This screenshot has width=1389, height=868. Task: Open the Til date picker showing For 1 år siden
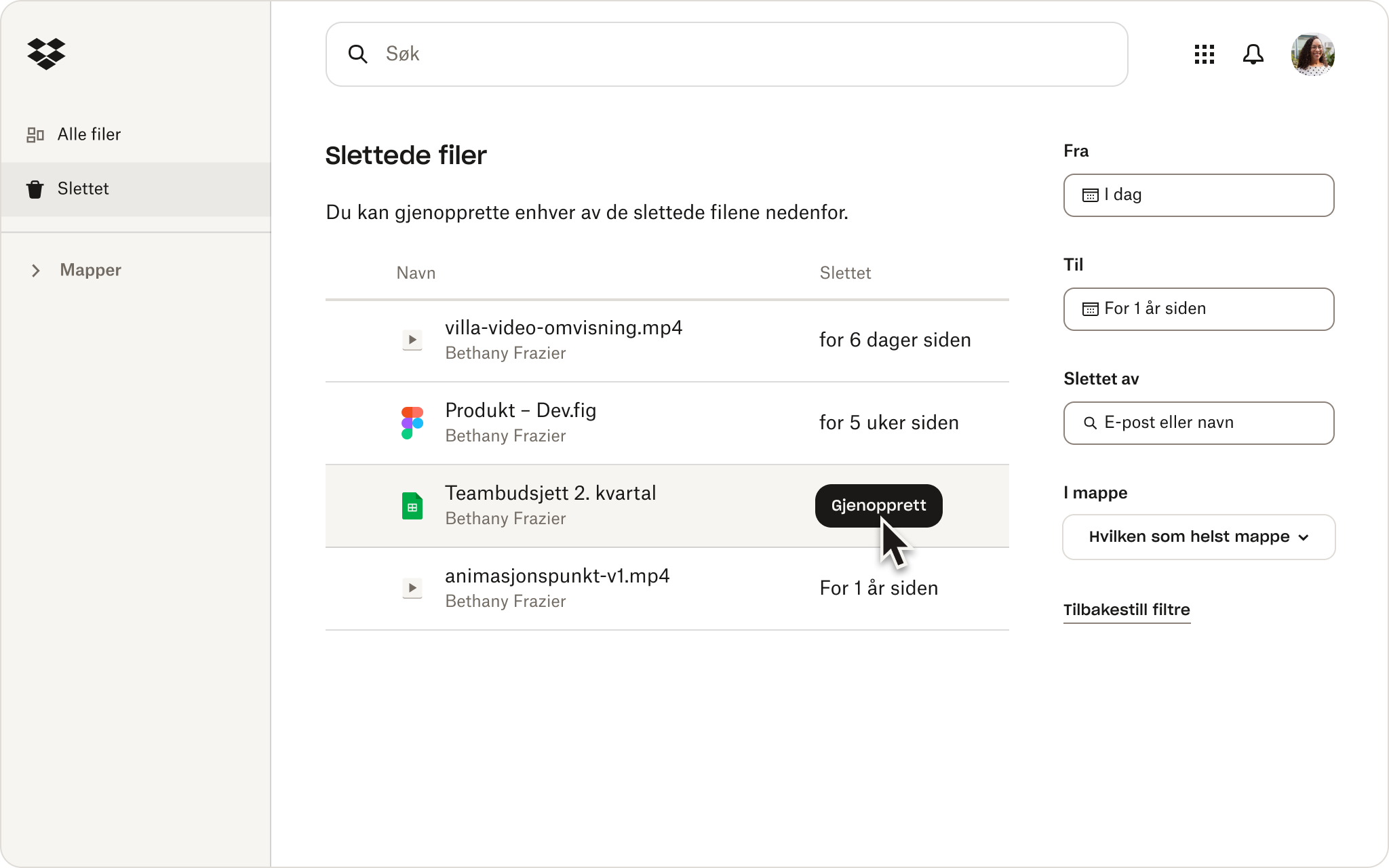1199,309
